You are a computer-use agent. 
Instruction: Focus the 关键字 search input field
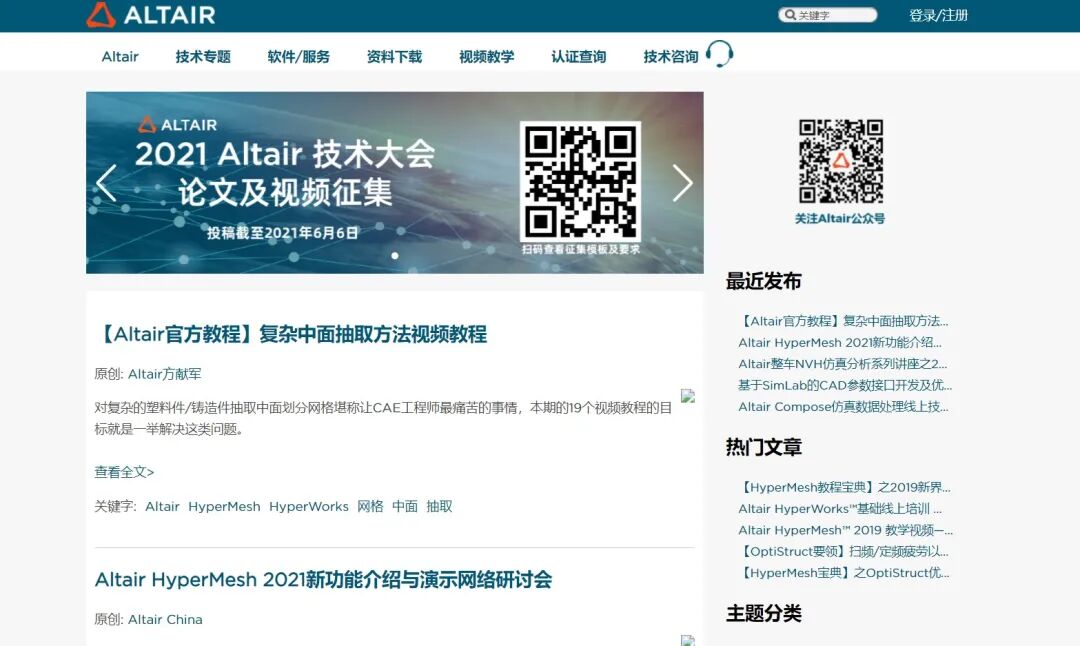(x=828, y=14)
